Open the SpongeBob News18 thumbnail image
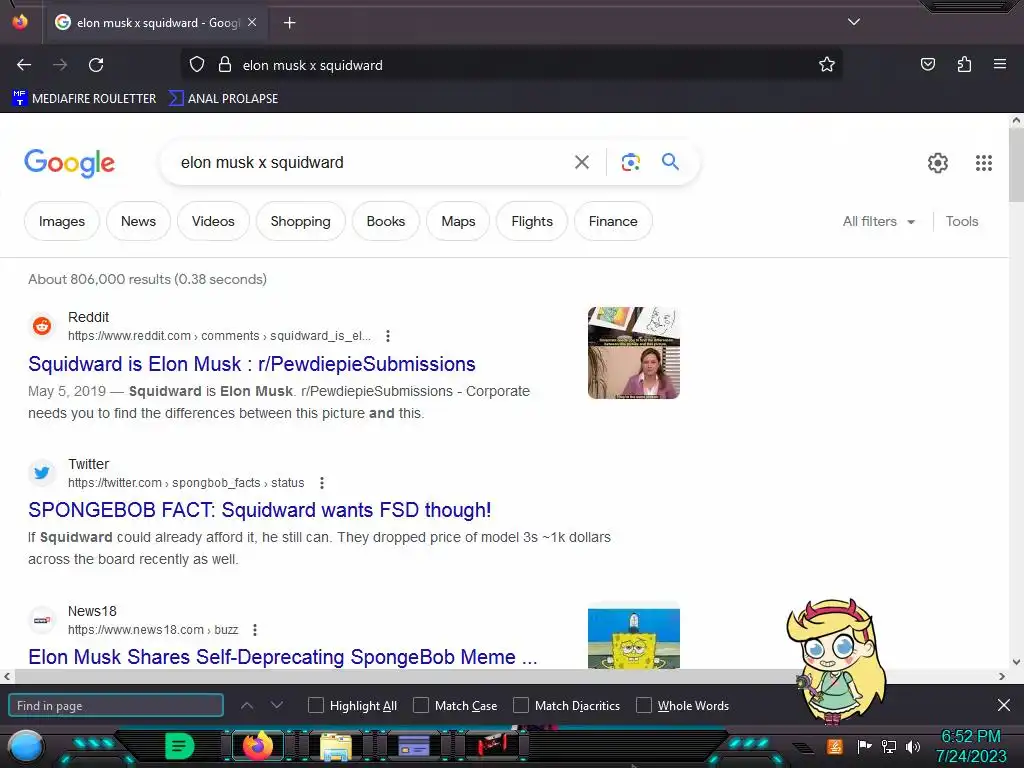Image resolution: width=1024 pixels, height=768 pixels. [x=633, y=638]
